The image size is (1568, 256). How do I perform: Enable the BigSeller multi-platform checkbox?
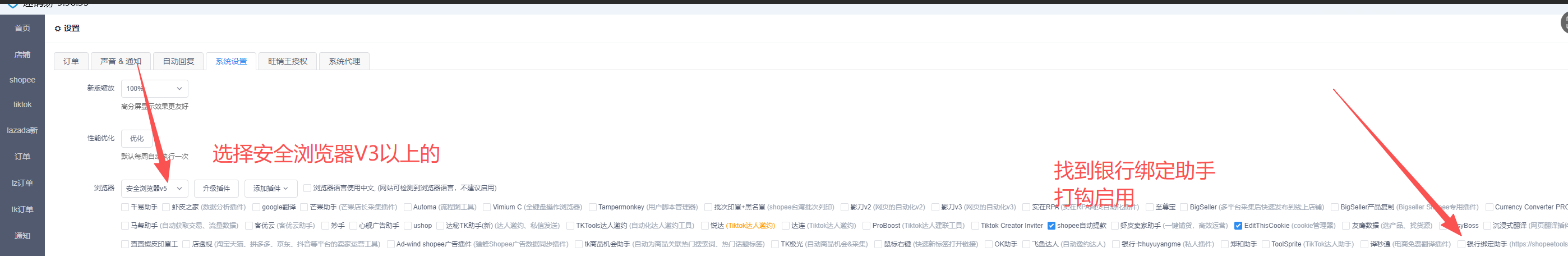1184,207
